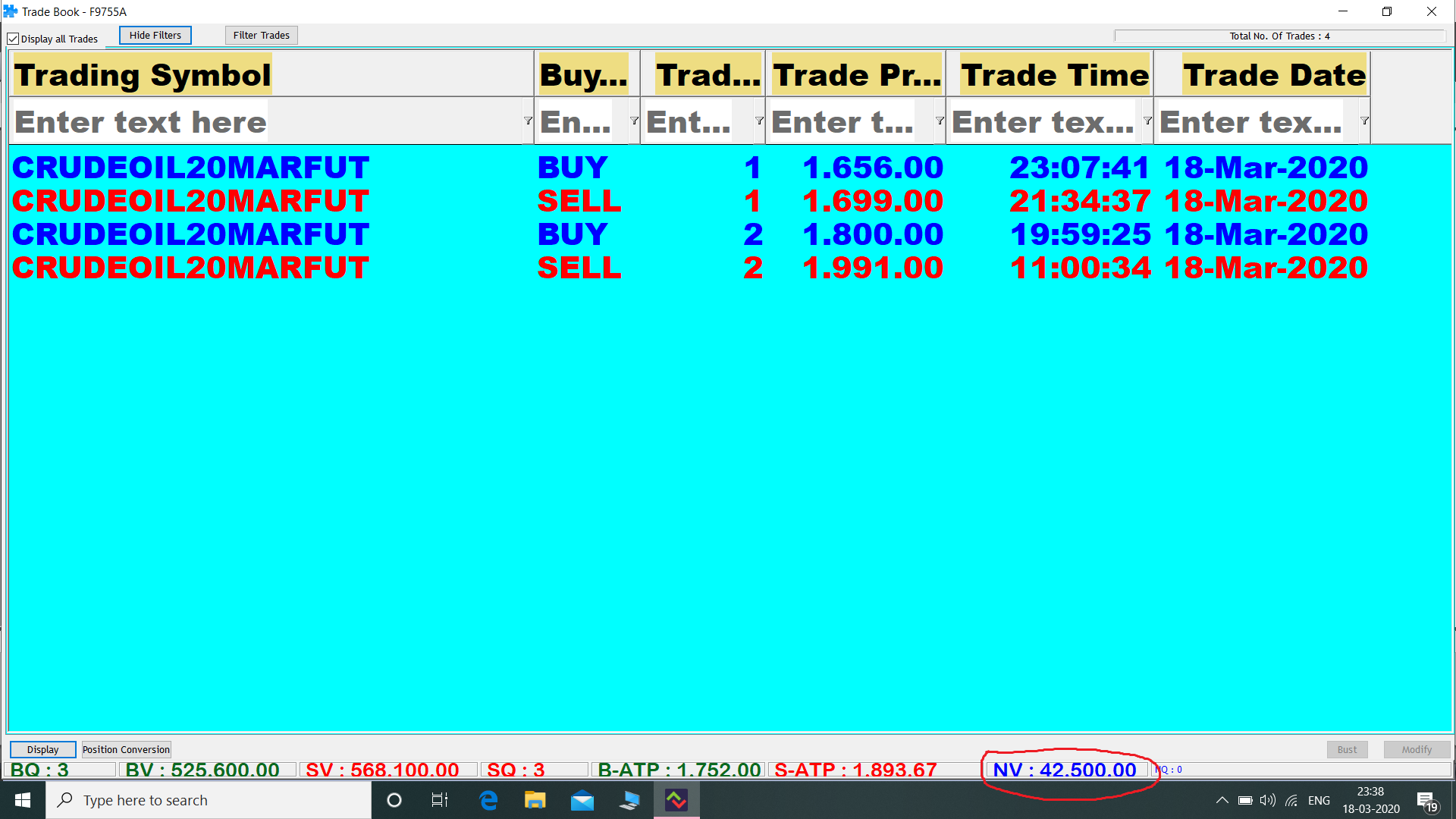Click the filter icon of Trading Symbol column
This screenshot has width=1456, height=819.
(x=528, y=121)
